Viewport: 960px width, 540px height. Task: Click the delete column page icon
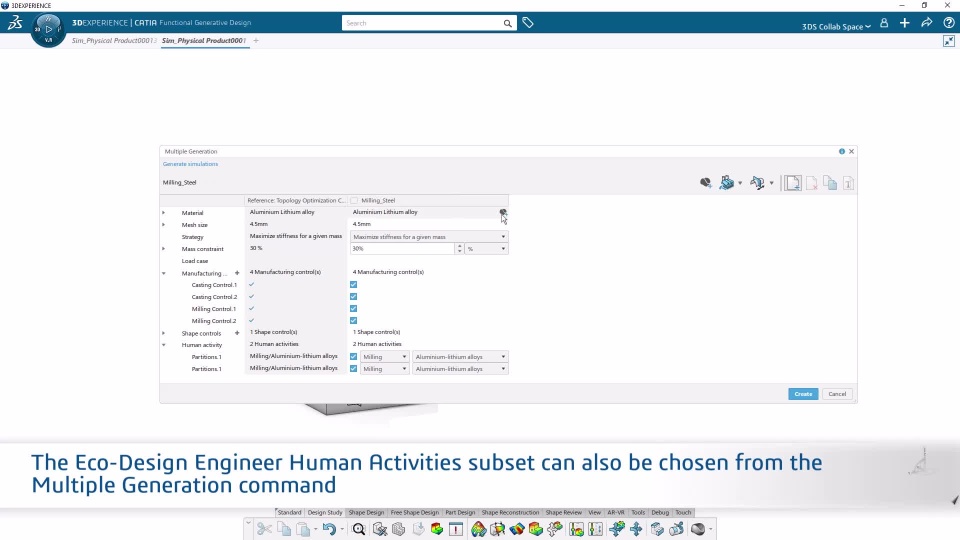point(812,183)
